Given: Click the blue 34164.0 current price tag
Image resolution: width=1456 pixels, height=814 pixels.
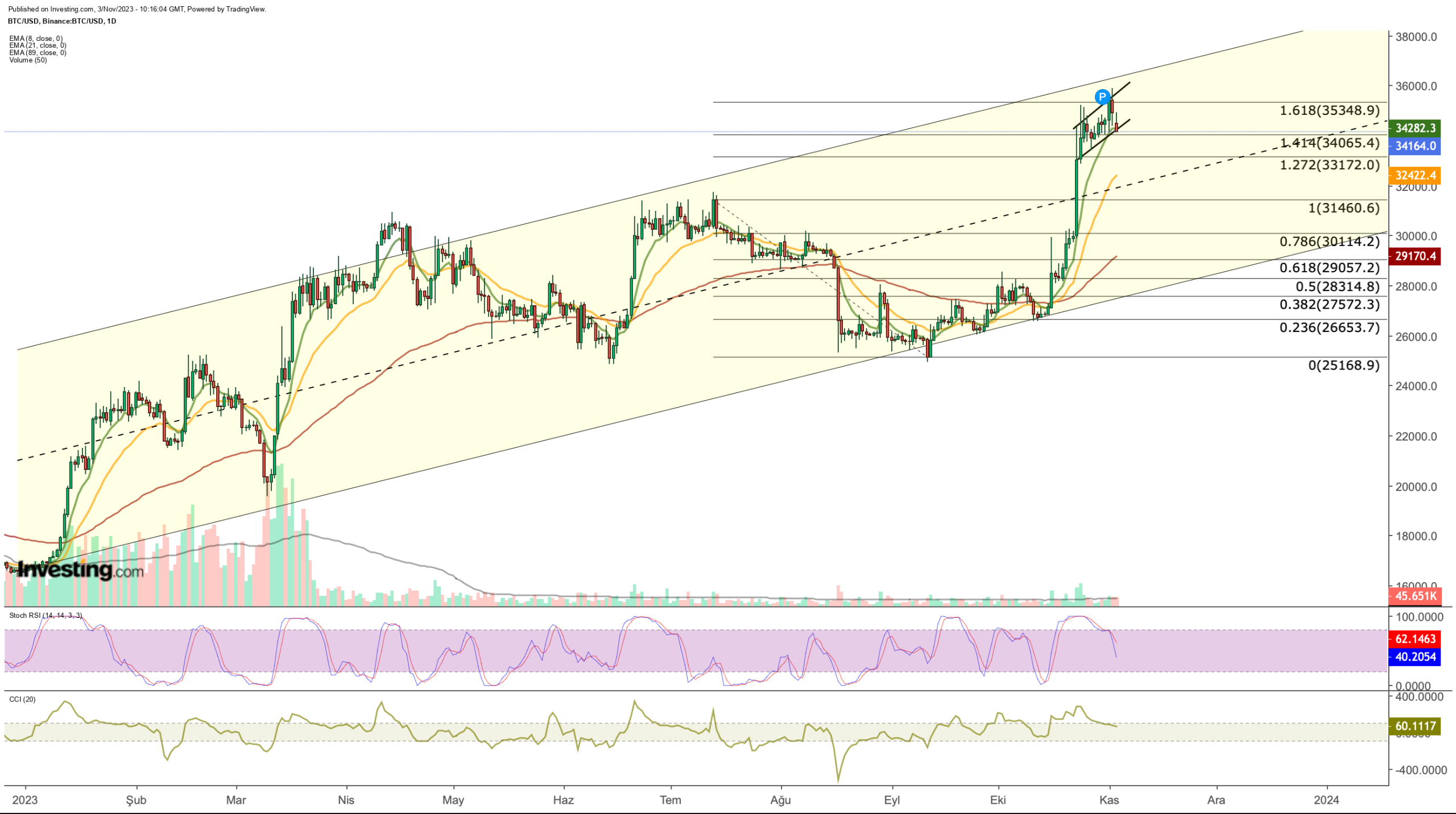Looking at the screenshot, I should click(1414, 146).
